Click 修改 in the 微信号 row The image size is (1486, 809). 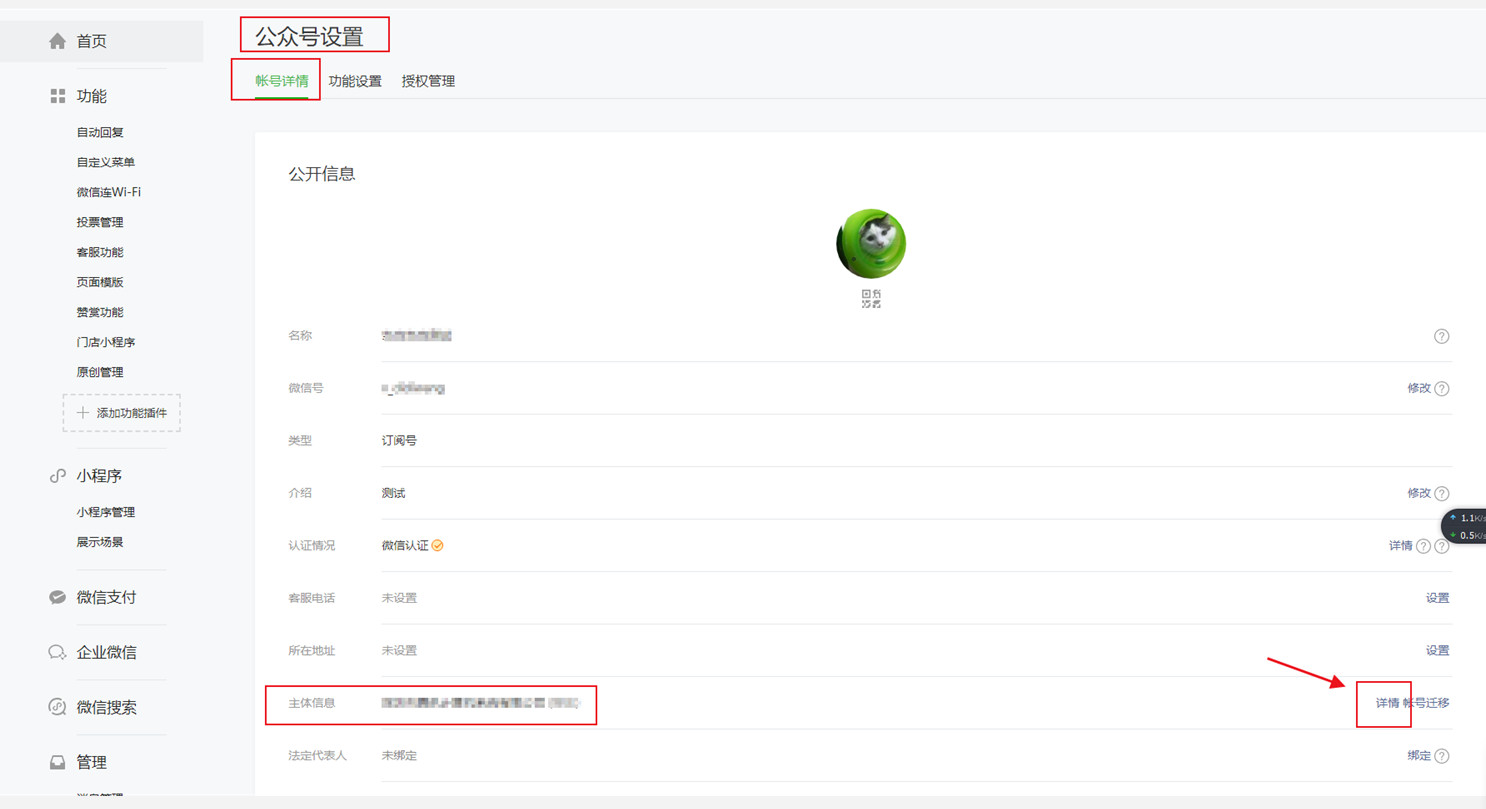(x=1419, y=388)
